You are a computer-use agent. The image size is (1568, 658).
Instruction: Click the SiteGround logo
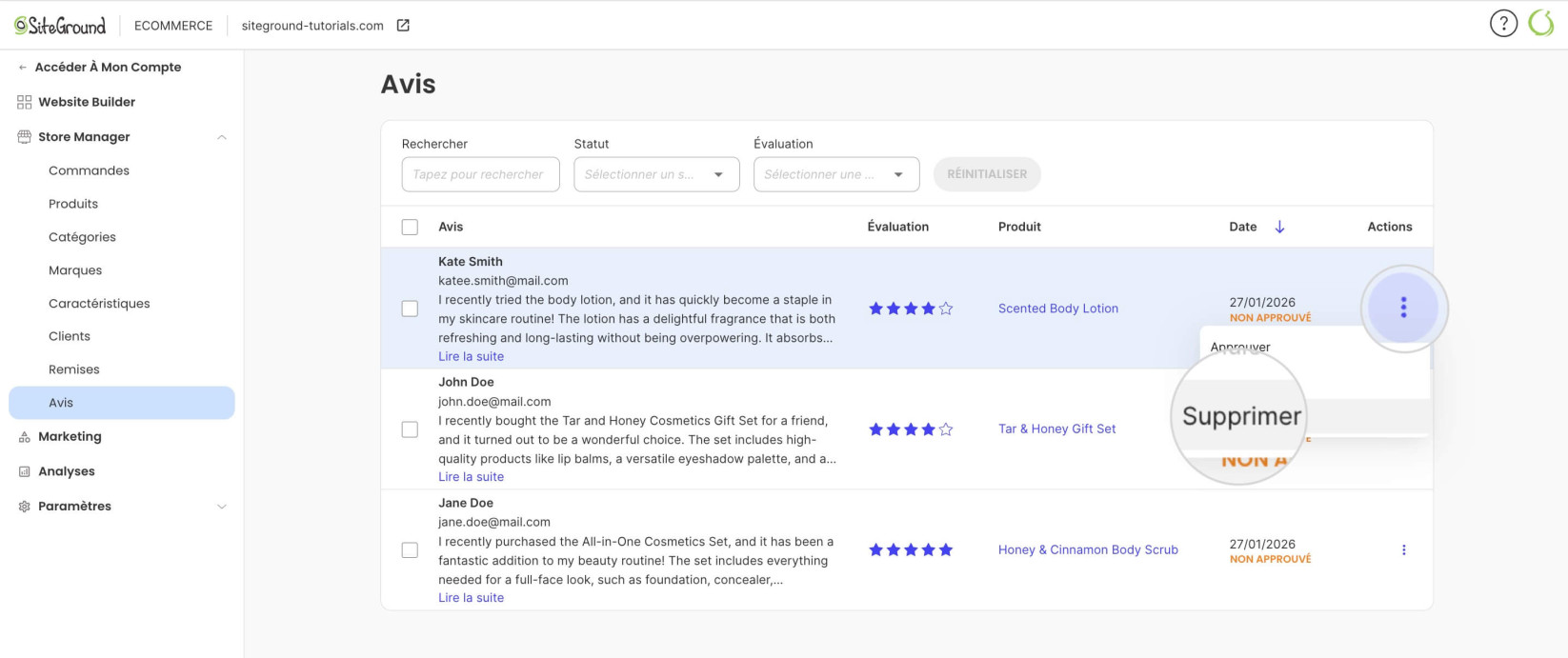[x=60, y=26]
